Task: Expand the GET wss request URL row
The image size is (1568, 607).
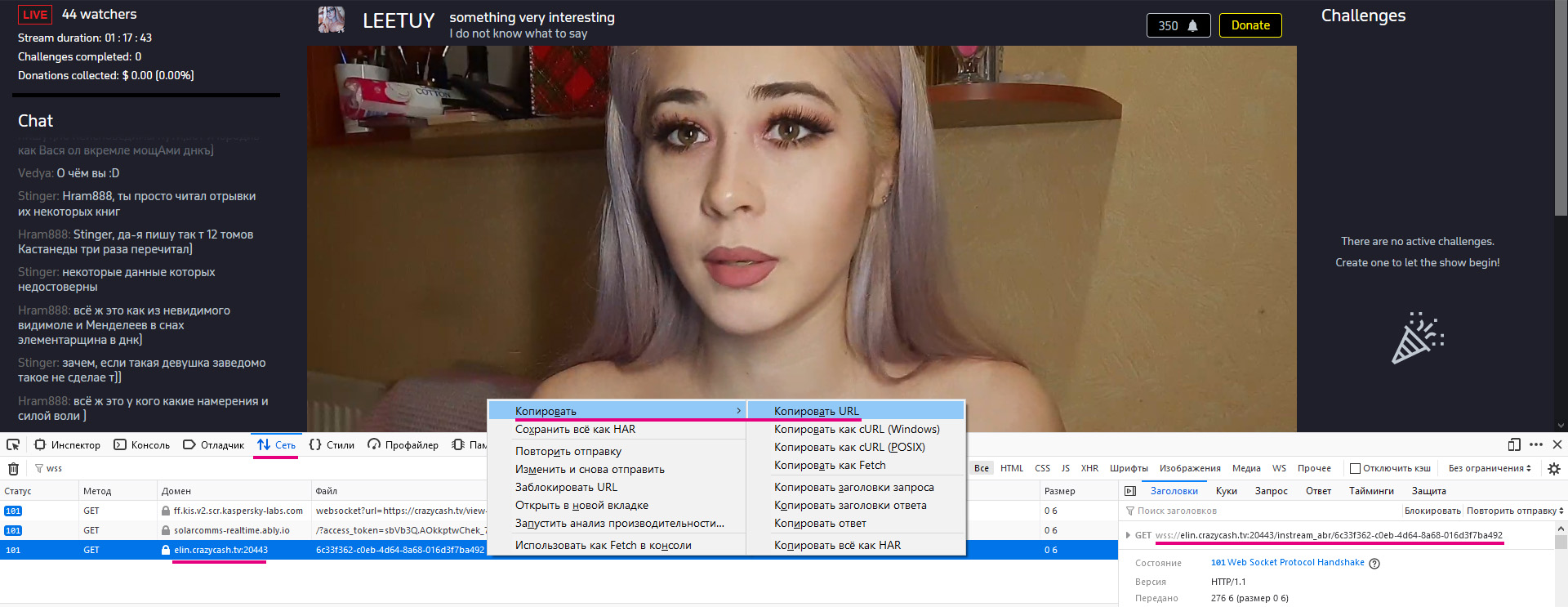Action: 1129,536
